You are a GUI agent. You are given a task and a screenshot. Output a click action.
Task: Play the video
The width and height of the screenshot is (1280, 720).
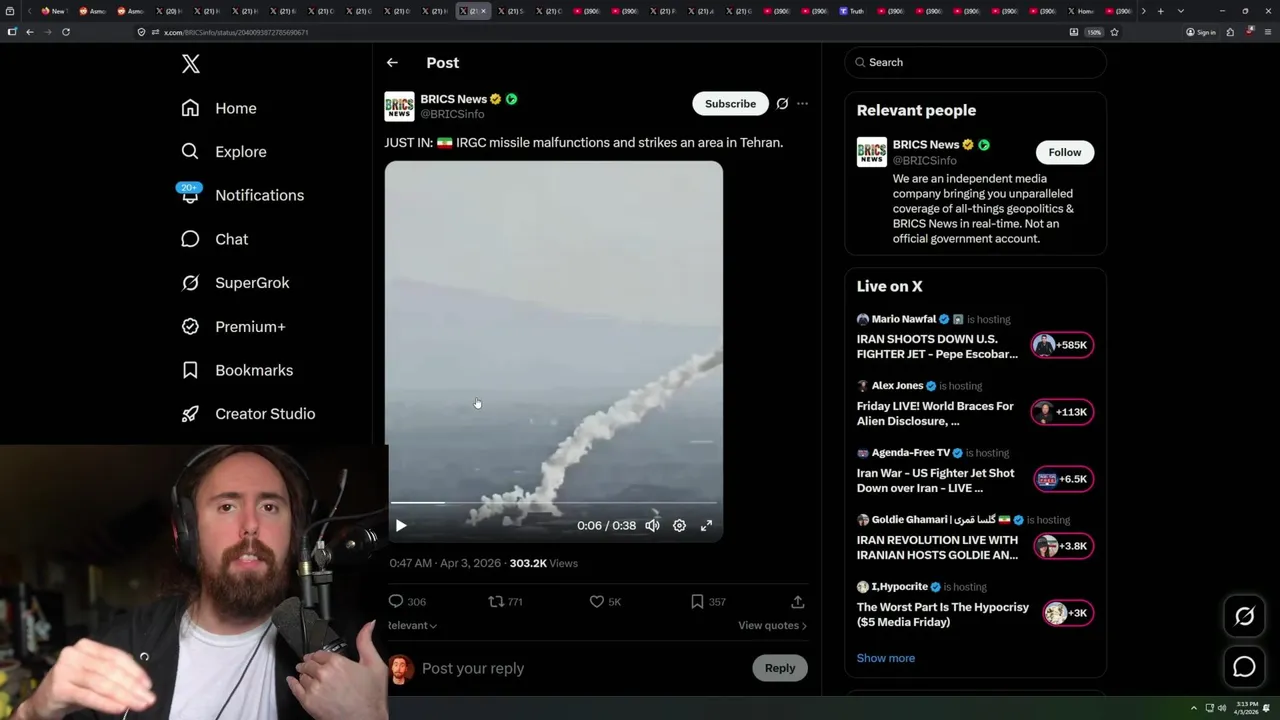pos(401,525)
